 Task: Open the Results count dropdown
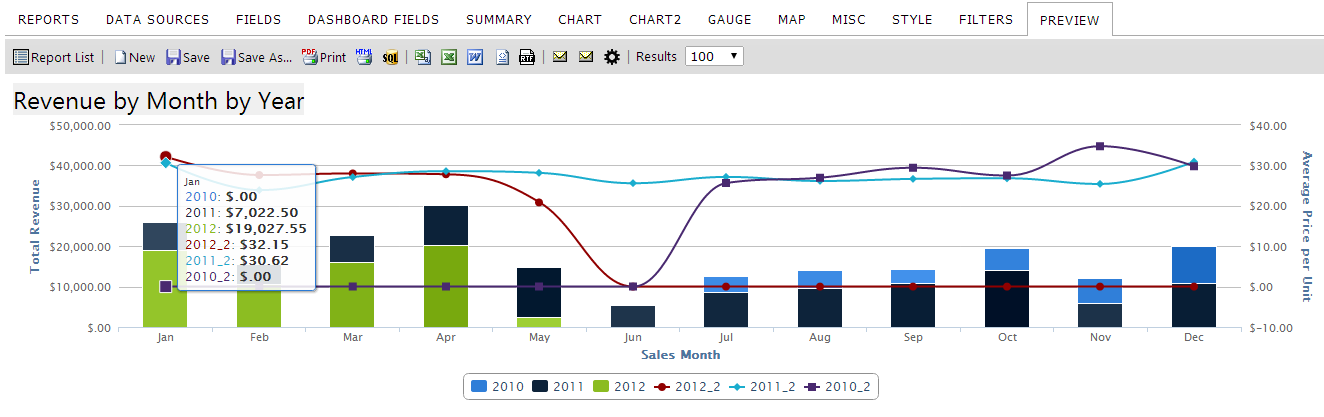pyautogui.click(x=714, y=57)
